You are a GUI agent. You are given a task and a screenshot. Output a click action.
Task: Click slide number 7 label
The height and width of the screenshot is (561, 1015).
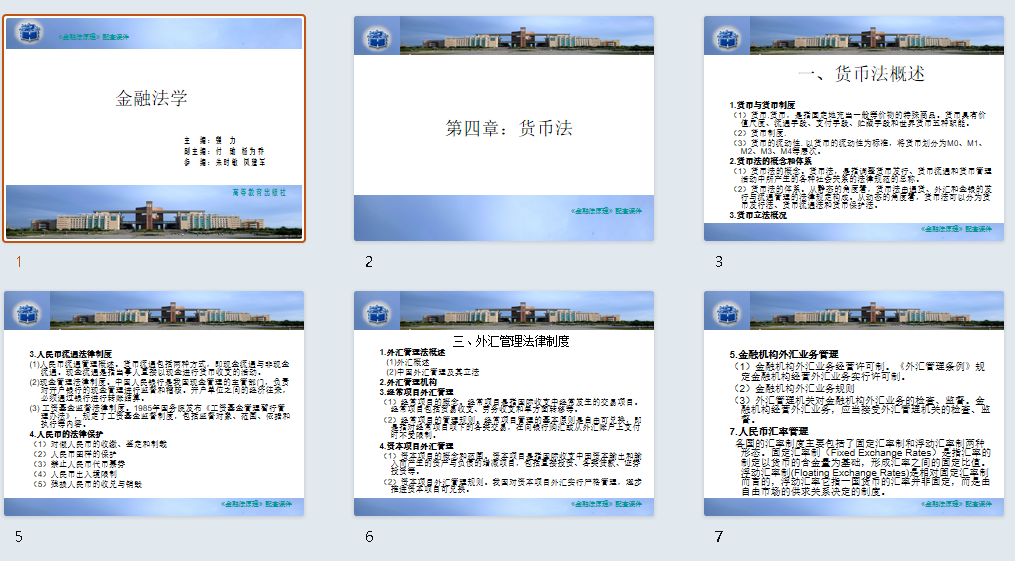[x=719, y=537]
